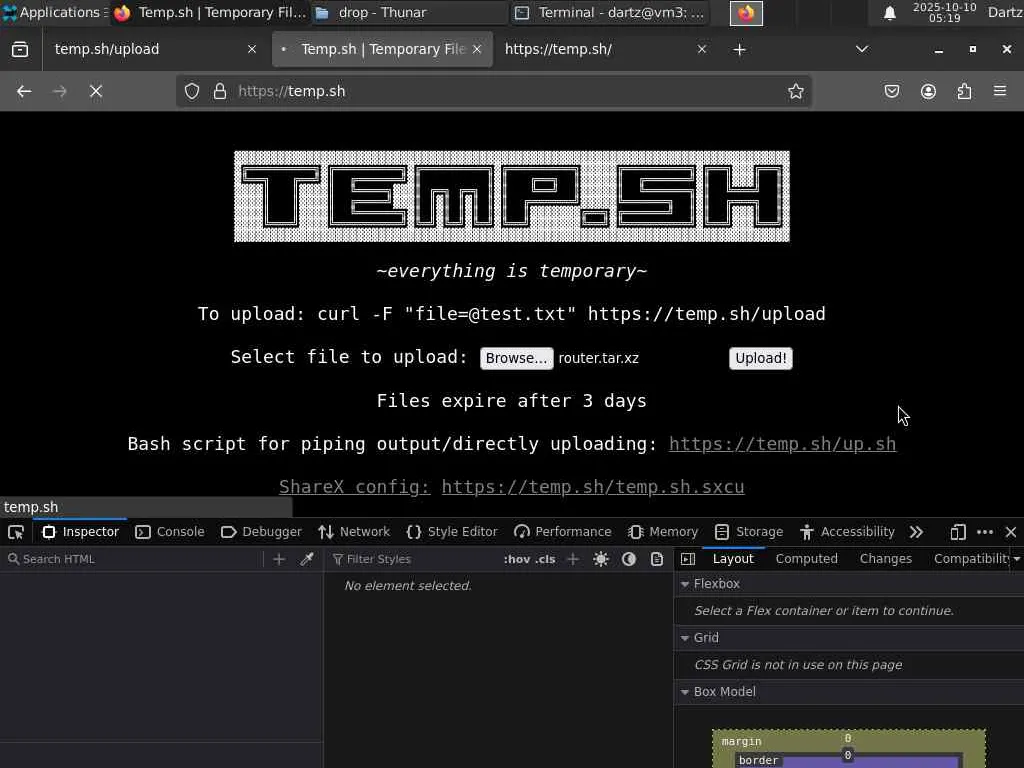Select the Compatibility sidebar tab
This screenshot has height=768, width=1024.
coord(972,559)
